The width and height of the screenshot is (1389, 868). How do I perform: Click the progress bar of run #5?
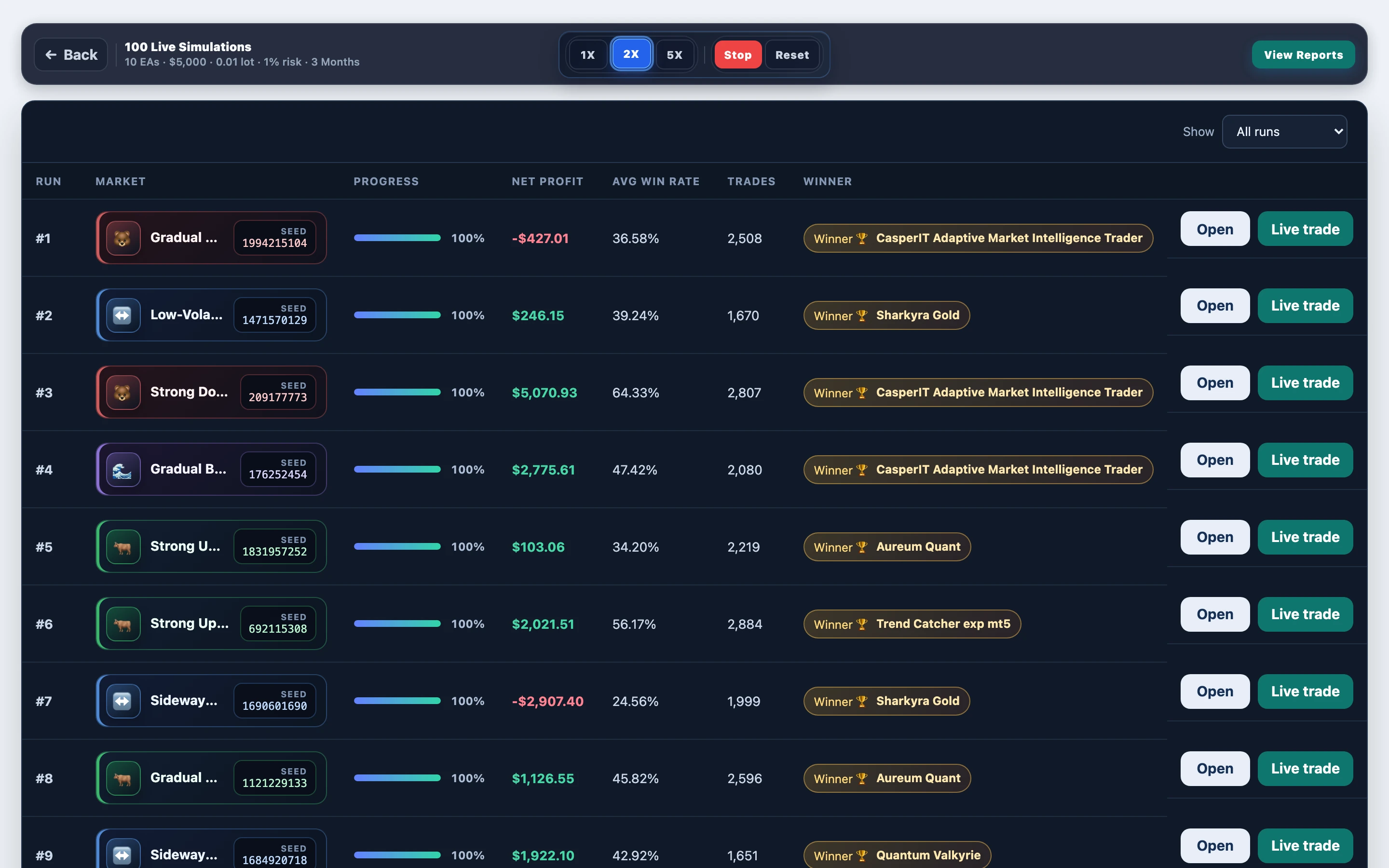coord(397,546)
